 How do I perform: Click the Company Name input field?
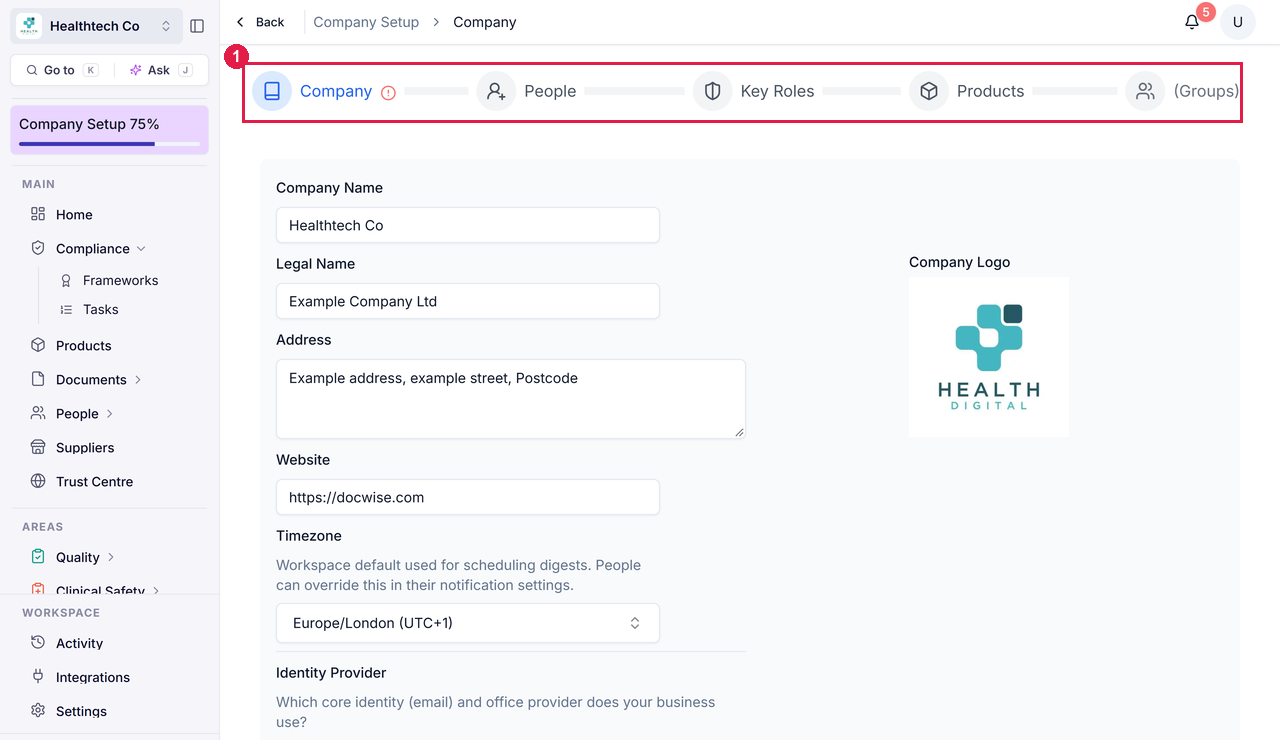468,225
